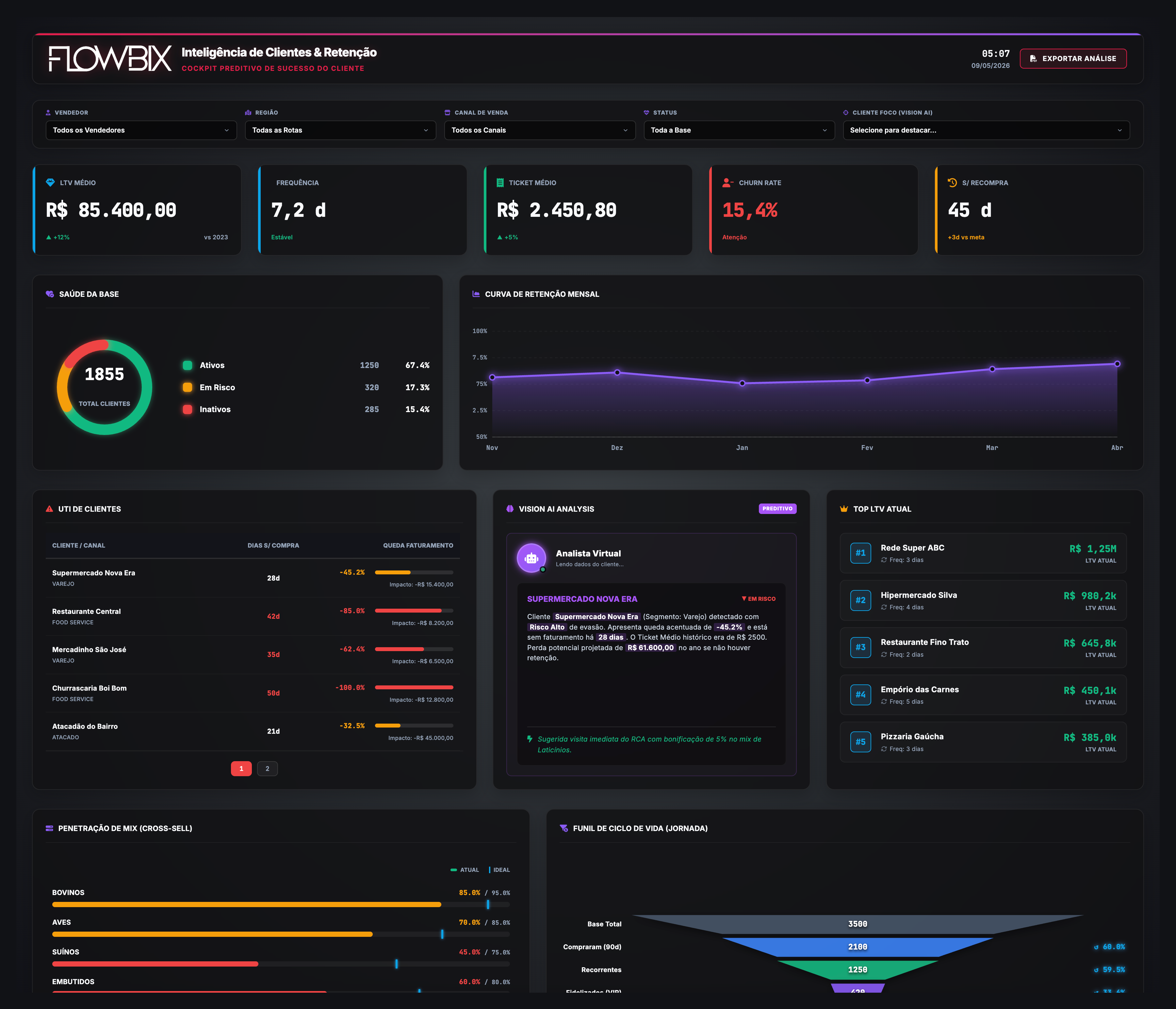Click the Região map icon
This screenshot has height=1009, width=1176.
(x=248, y=112)
